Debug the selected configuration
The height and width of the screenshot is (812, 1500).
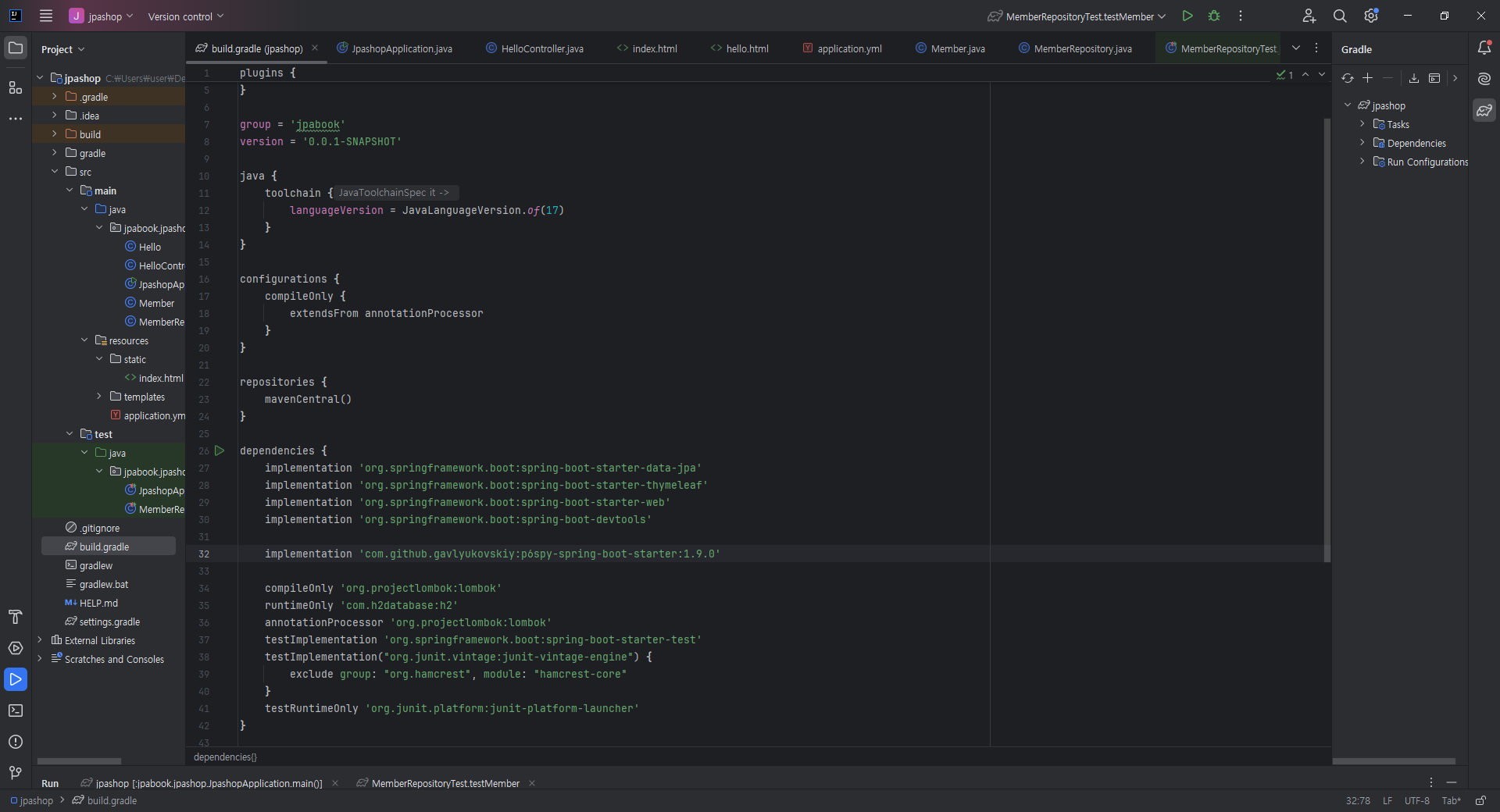(1214, 16)
